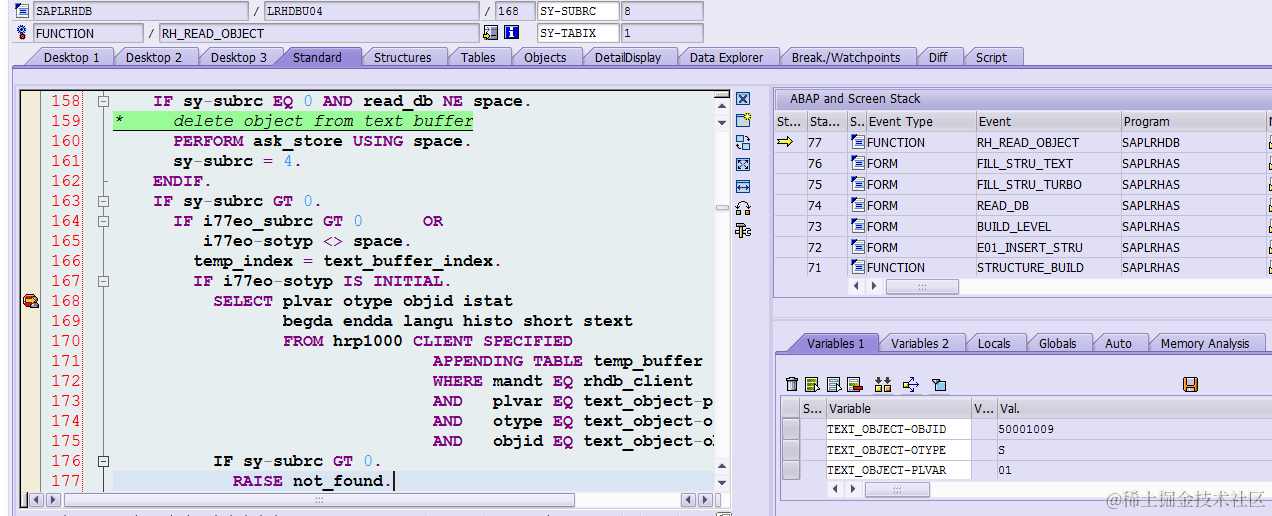The height and width of the screenshot is (516, 1272).
Task: Click the program icon beside SAPLRHDB
Action: [22, 11]
